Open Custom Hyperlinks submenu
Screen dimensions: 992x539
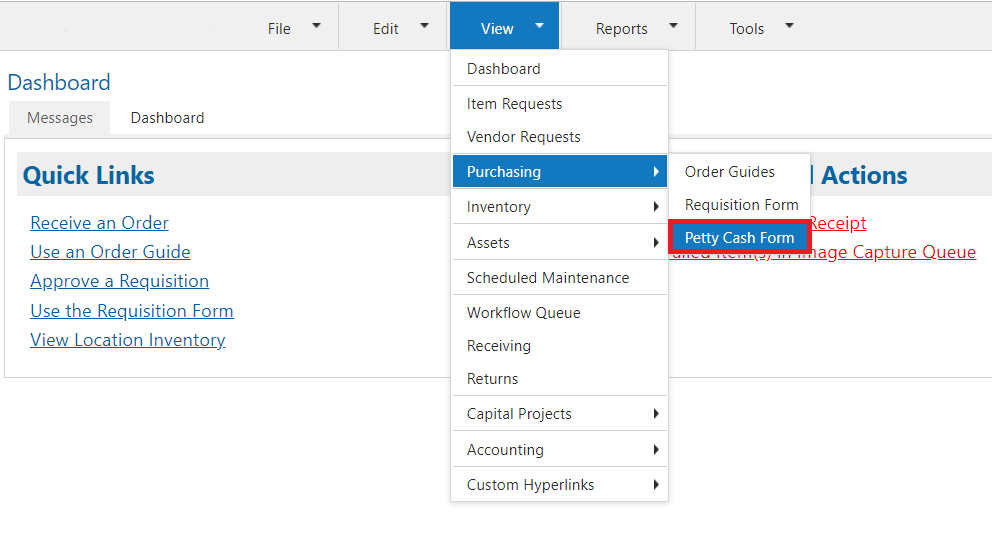coord(559,485)
